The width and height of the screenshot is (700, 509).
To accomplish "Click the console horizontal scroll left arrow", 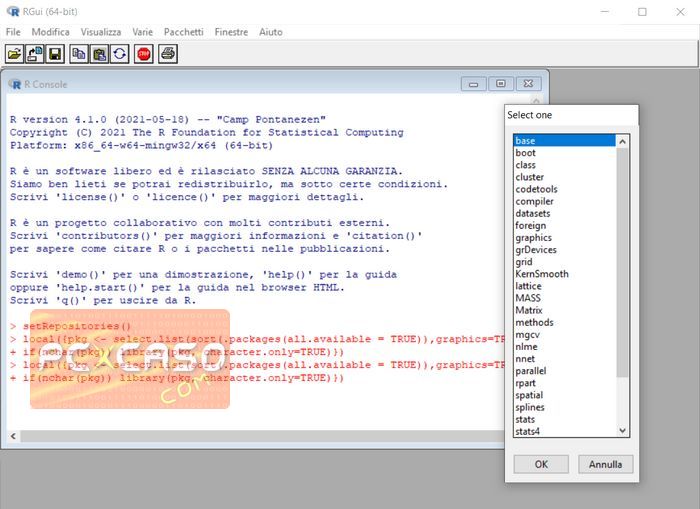I will coord(13,436).
